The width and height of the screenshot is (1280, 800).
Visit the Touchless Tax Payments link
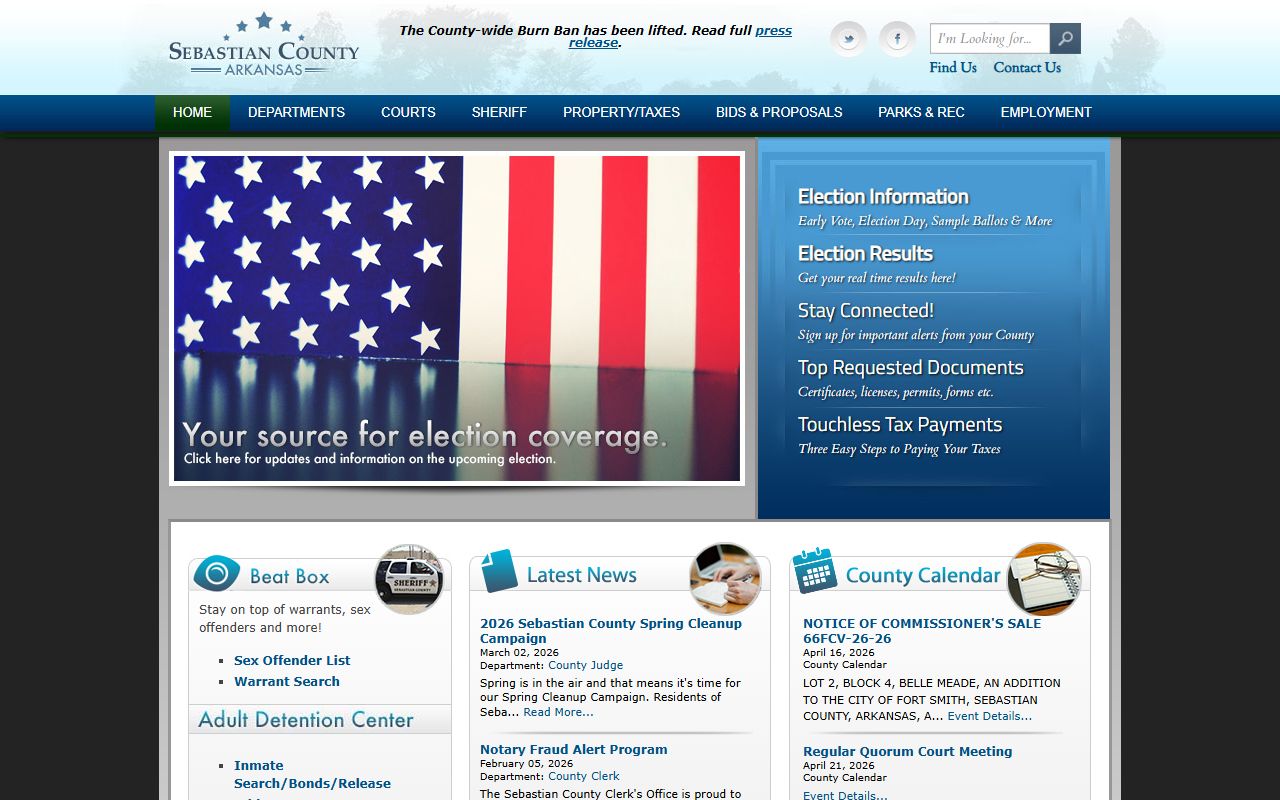coord(899,425)
